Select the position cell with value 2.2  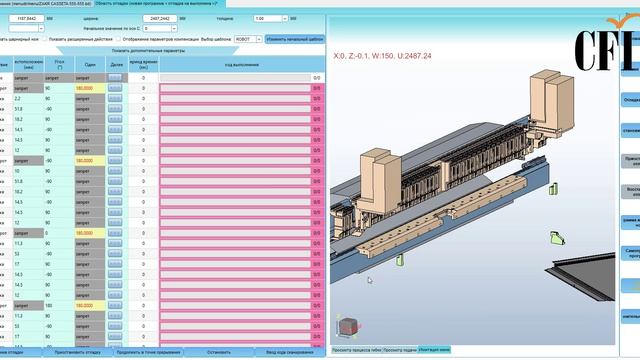[x=29, y=98]
